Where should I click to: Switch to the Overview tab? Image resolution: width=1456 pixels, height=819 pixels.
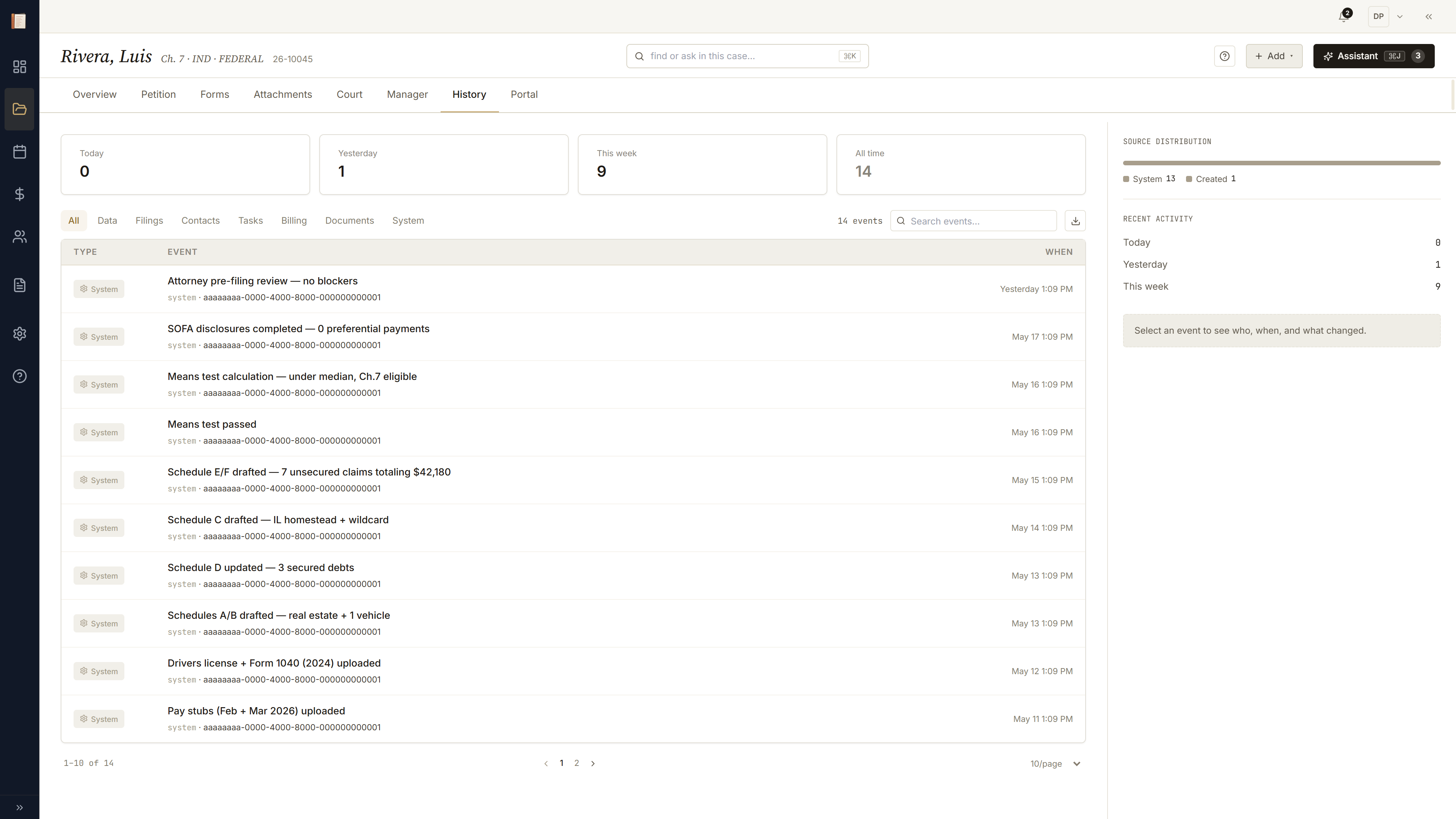(94, 94)
